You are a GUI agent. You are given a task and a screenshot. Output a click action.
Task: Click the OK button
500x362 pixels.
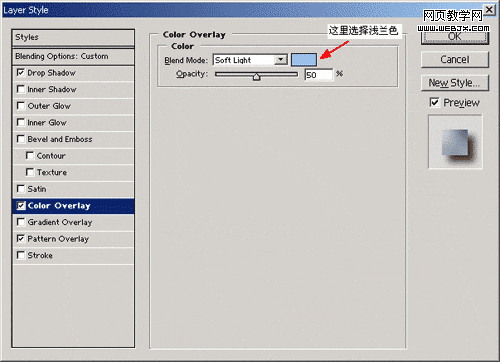click(455, 36)
